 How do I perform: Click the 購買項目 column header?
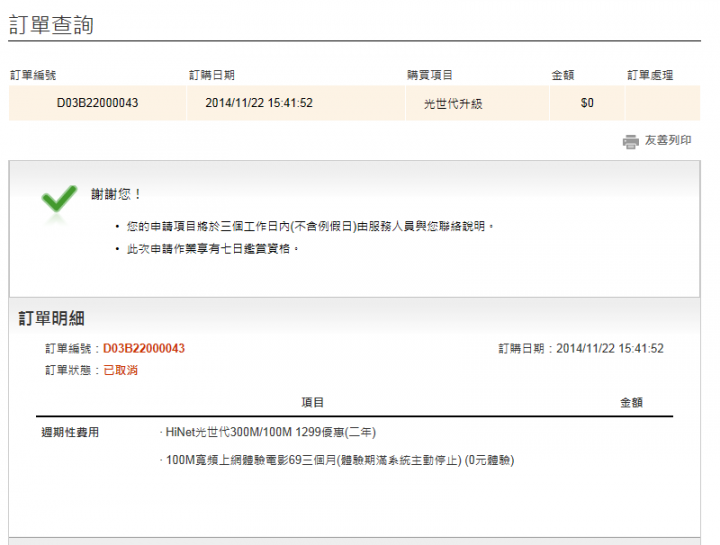click(x=430, y=75)
